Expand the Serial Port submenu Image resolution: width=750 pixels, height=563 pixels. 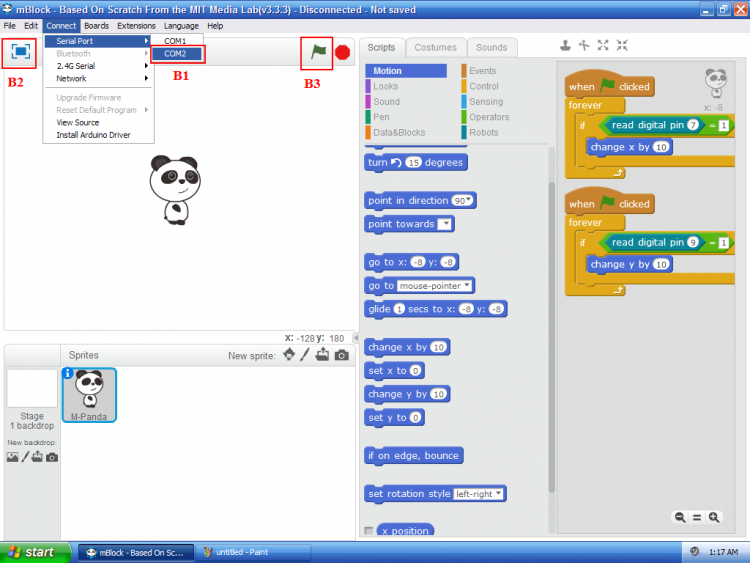[x=98, y=41]
